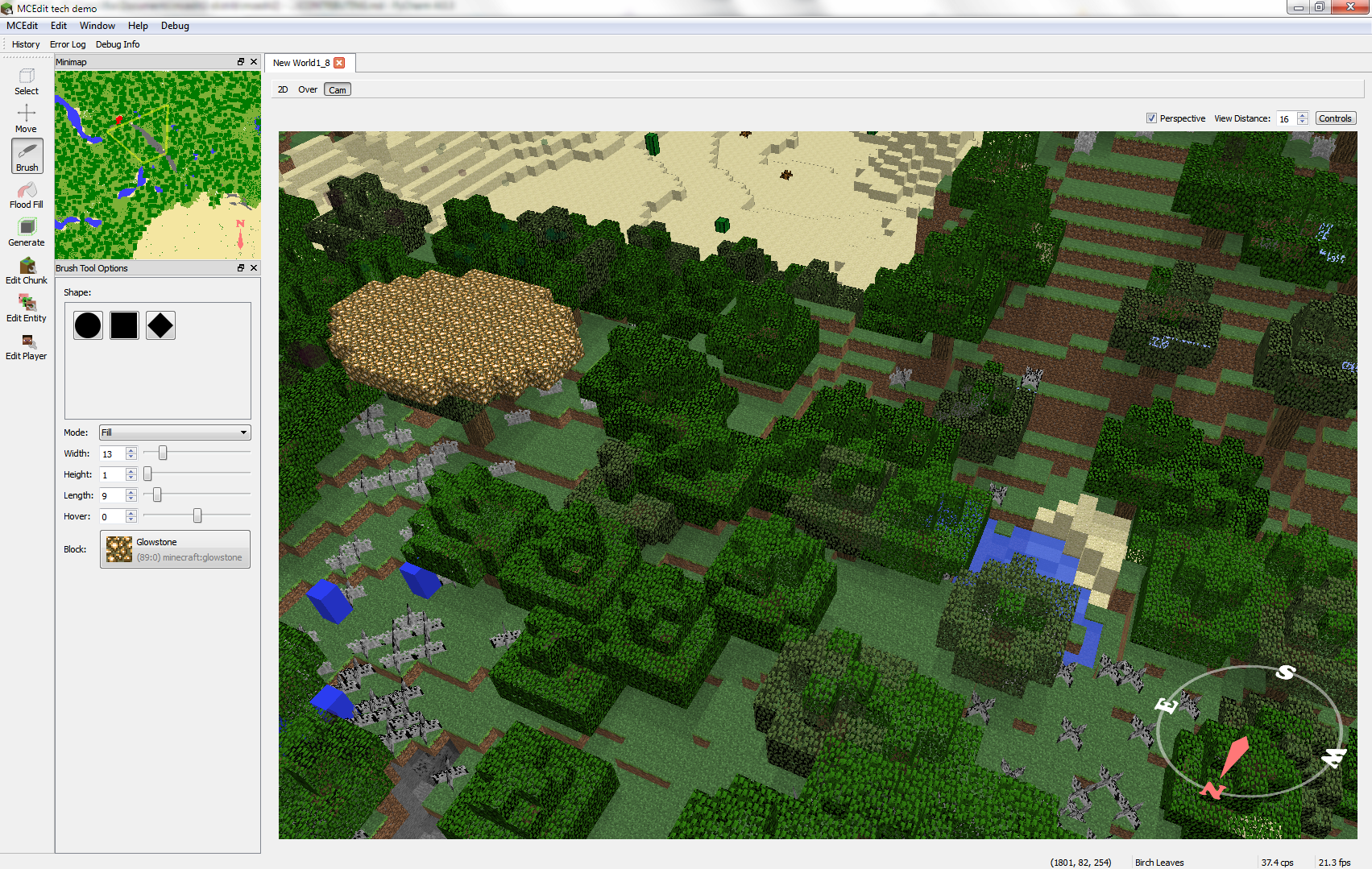Open the Error Log panel
The height and width of the screenshot is (869, 1372).
68,44
